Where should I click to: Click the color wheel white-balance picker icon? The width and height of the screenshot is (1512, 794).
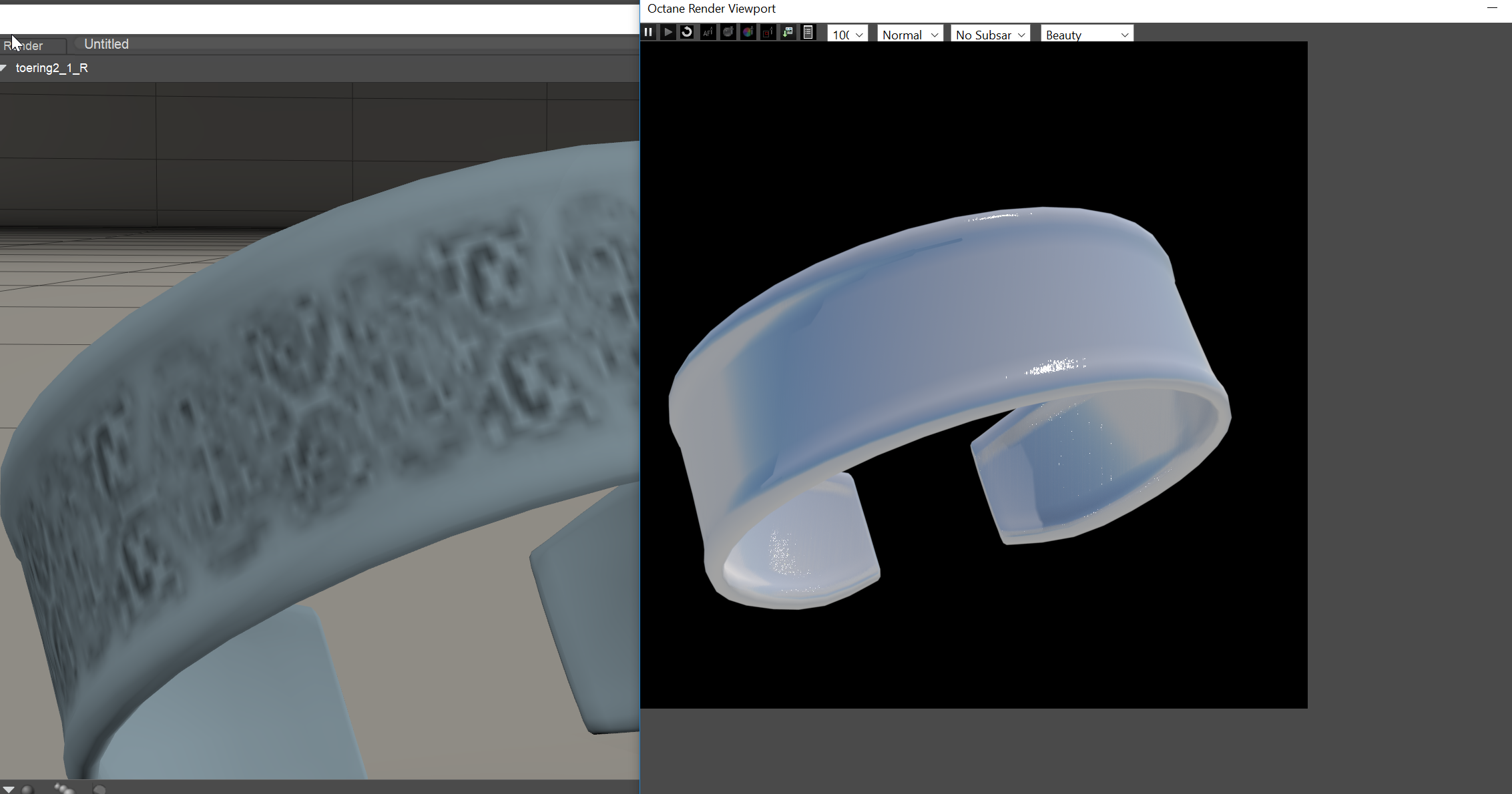coord(748,32)
